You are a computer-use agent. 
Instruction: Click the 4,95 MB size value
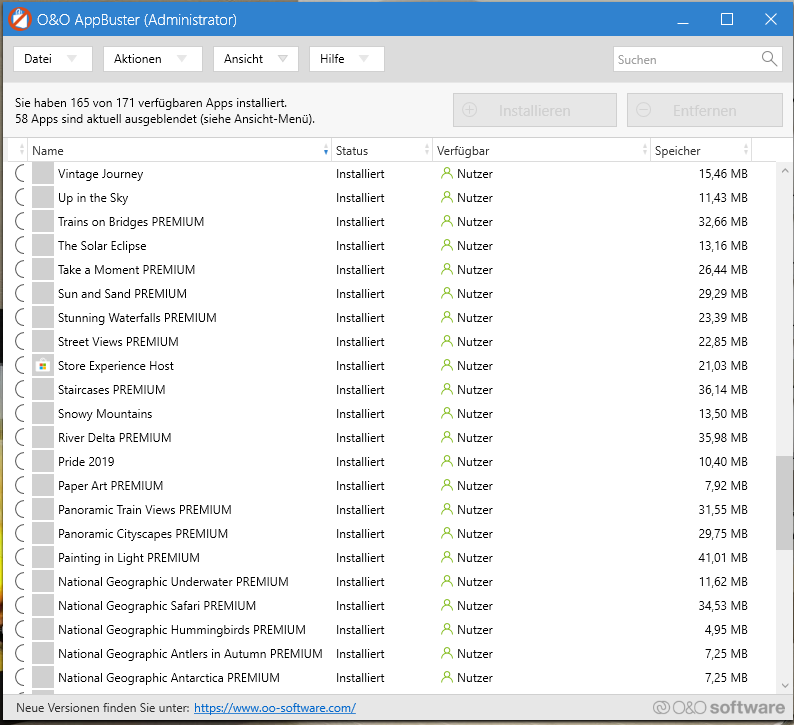coord(726,630)
